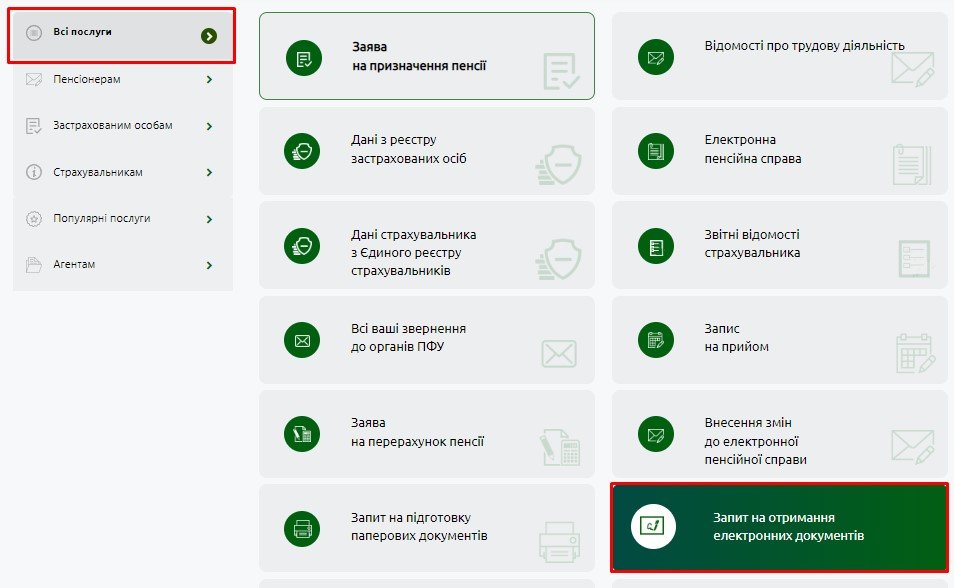Click the round arrow next to Всі послуги

tap(208, 36)
